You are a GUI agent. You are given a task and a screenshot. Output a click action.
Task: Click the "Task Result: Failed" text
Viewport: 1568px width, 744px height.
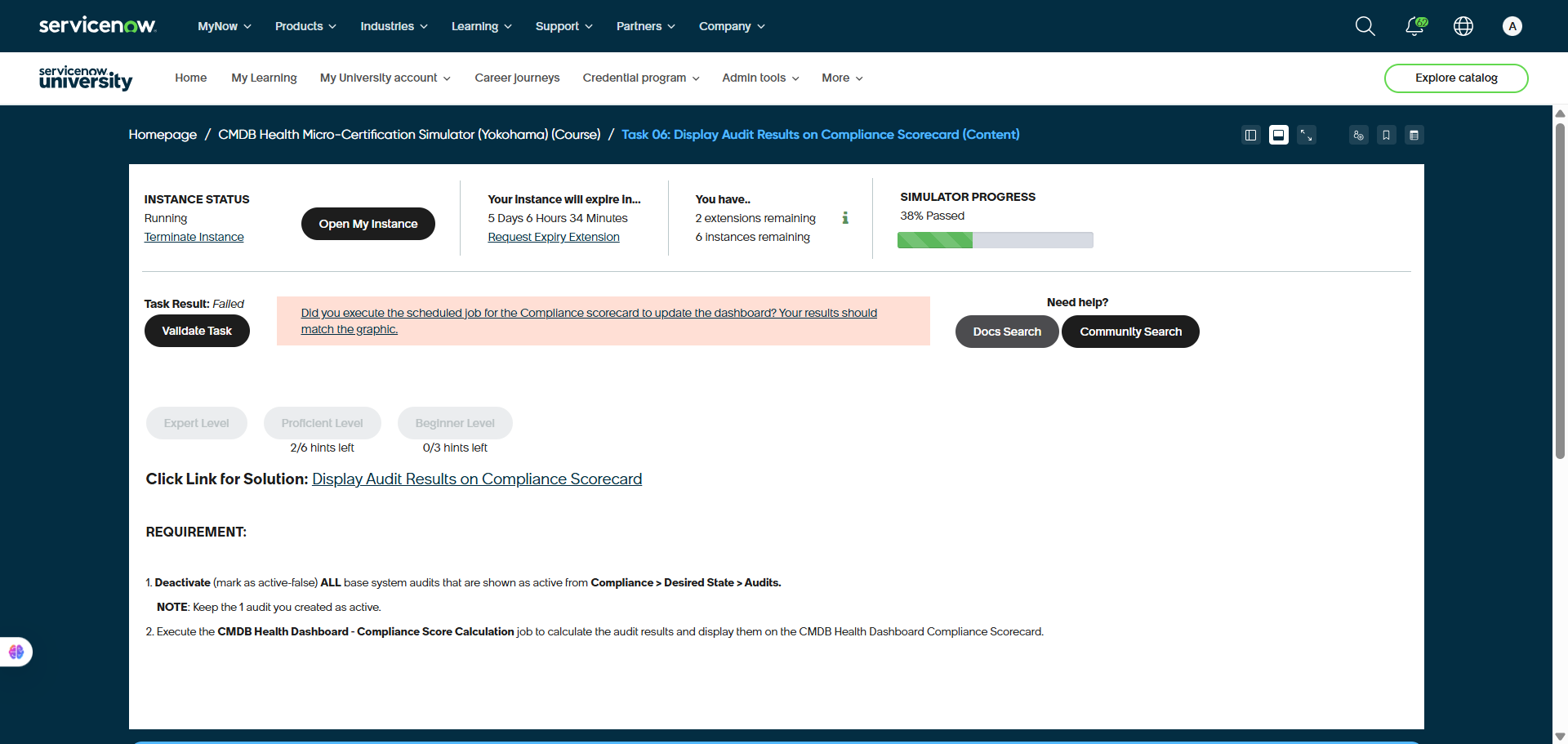click(194, 304)
